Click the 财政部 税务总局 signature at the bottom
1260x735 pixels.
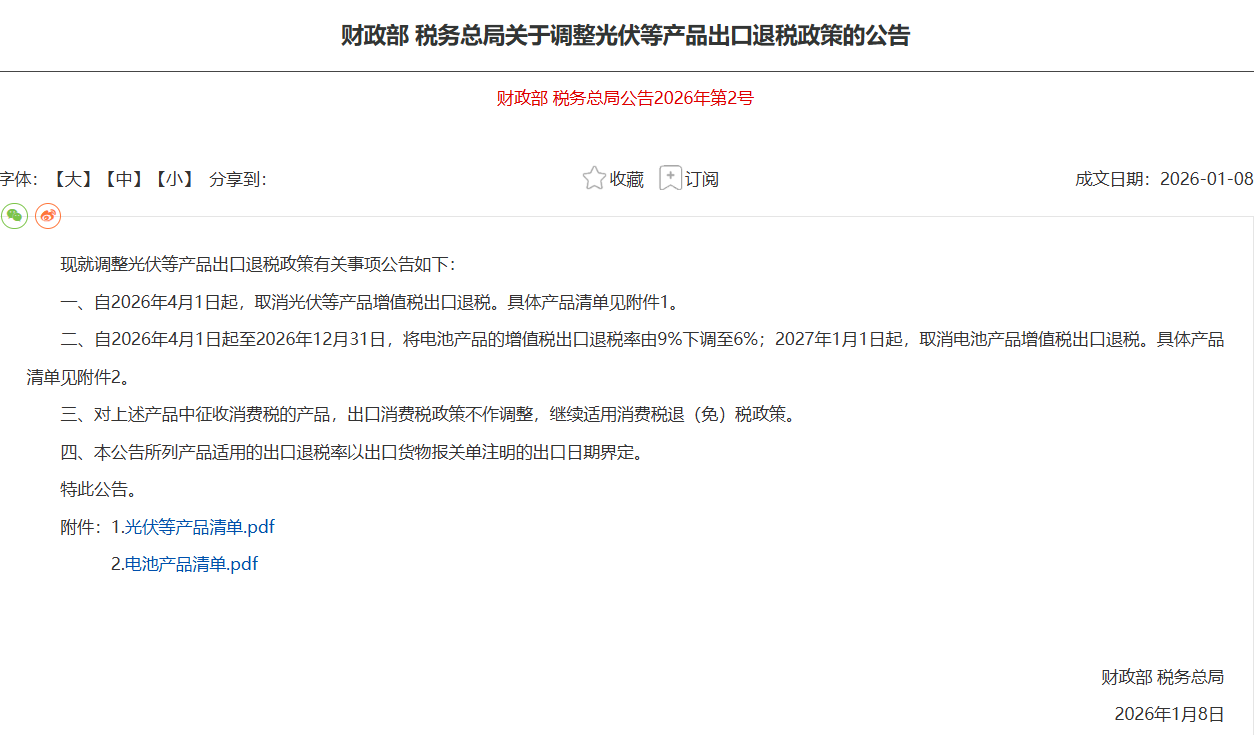point(1162,677)
